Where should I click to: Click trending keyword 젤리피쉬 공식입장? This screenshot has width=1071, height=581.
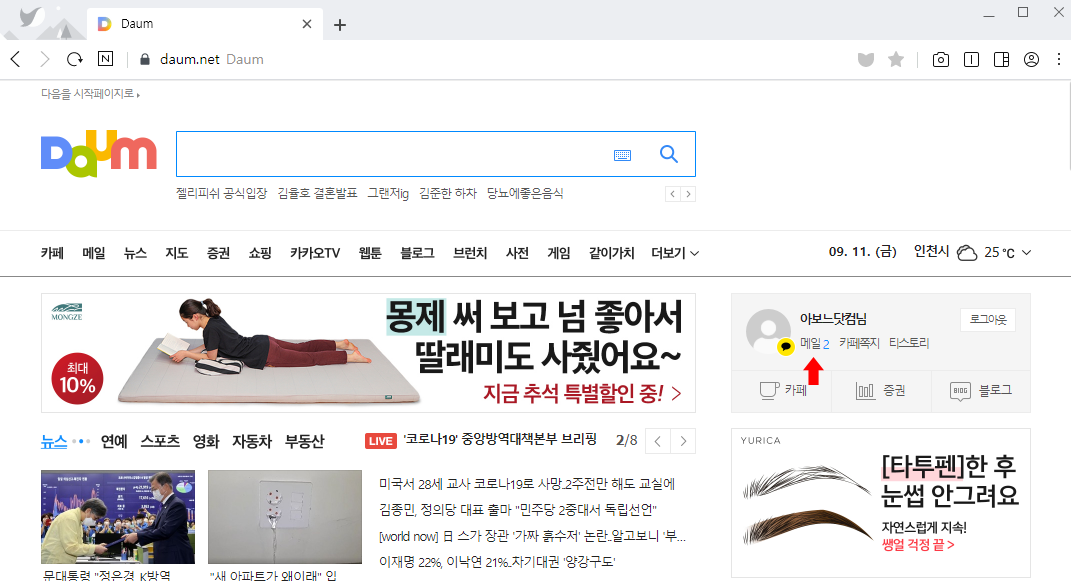point(222,194)
